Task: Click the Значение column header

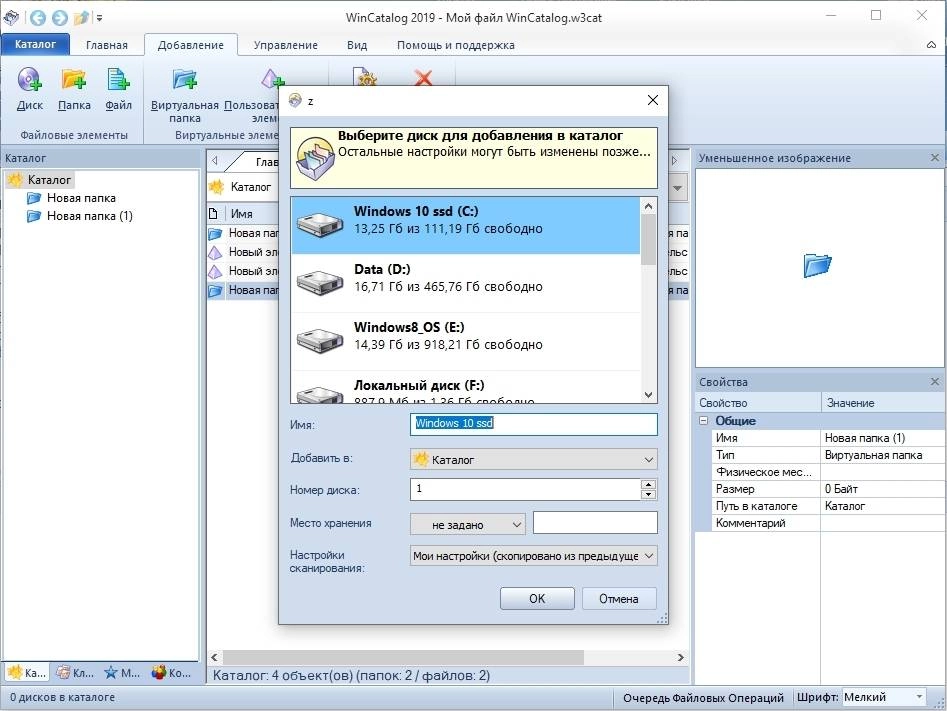Action: click(x=882, y=403)
